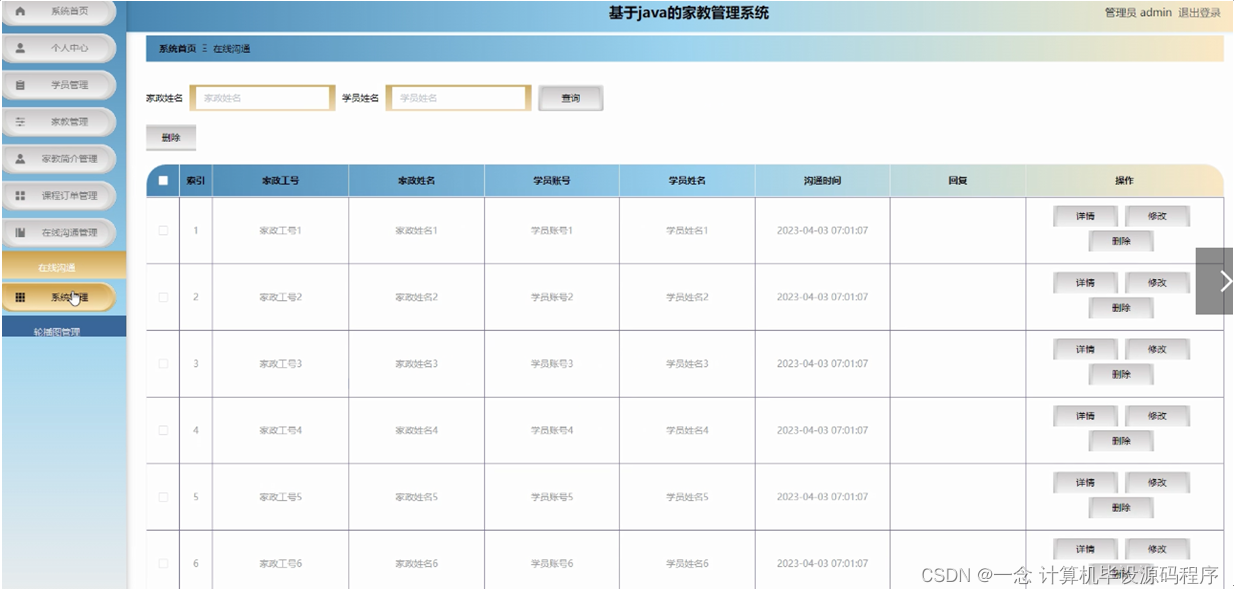1234x594 pixels.
Task: Click the 学员姓名 column header
Action: click(687, 181)
